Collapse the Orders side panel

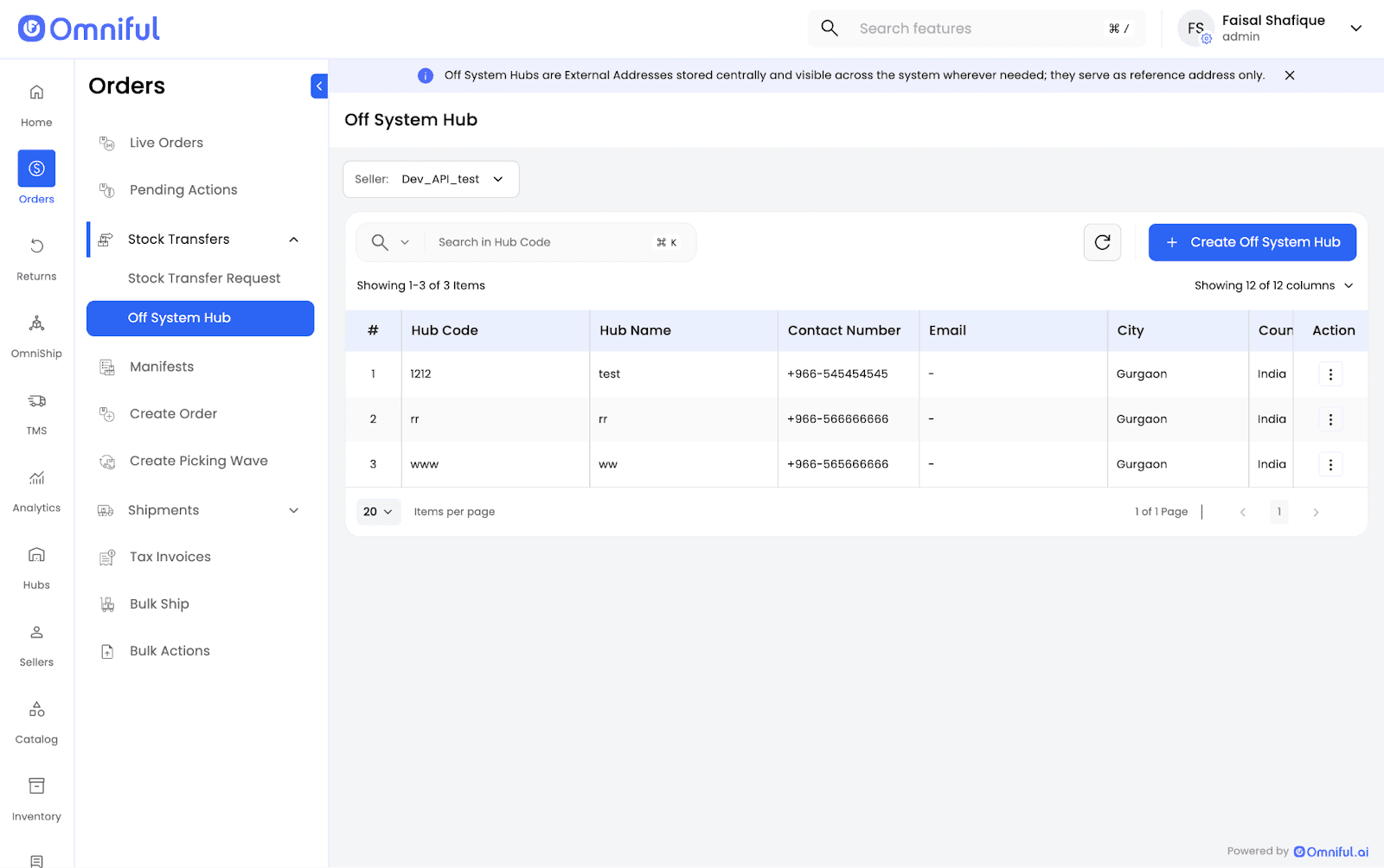pos(319,86)
